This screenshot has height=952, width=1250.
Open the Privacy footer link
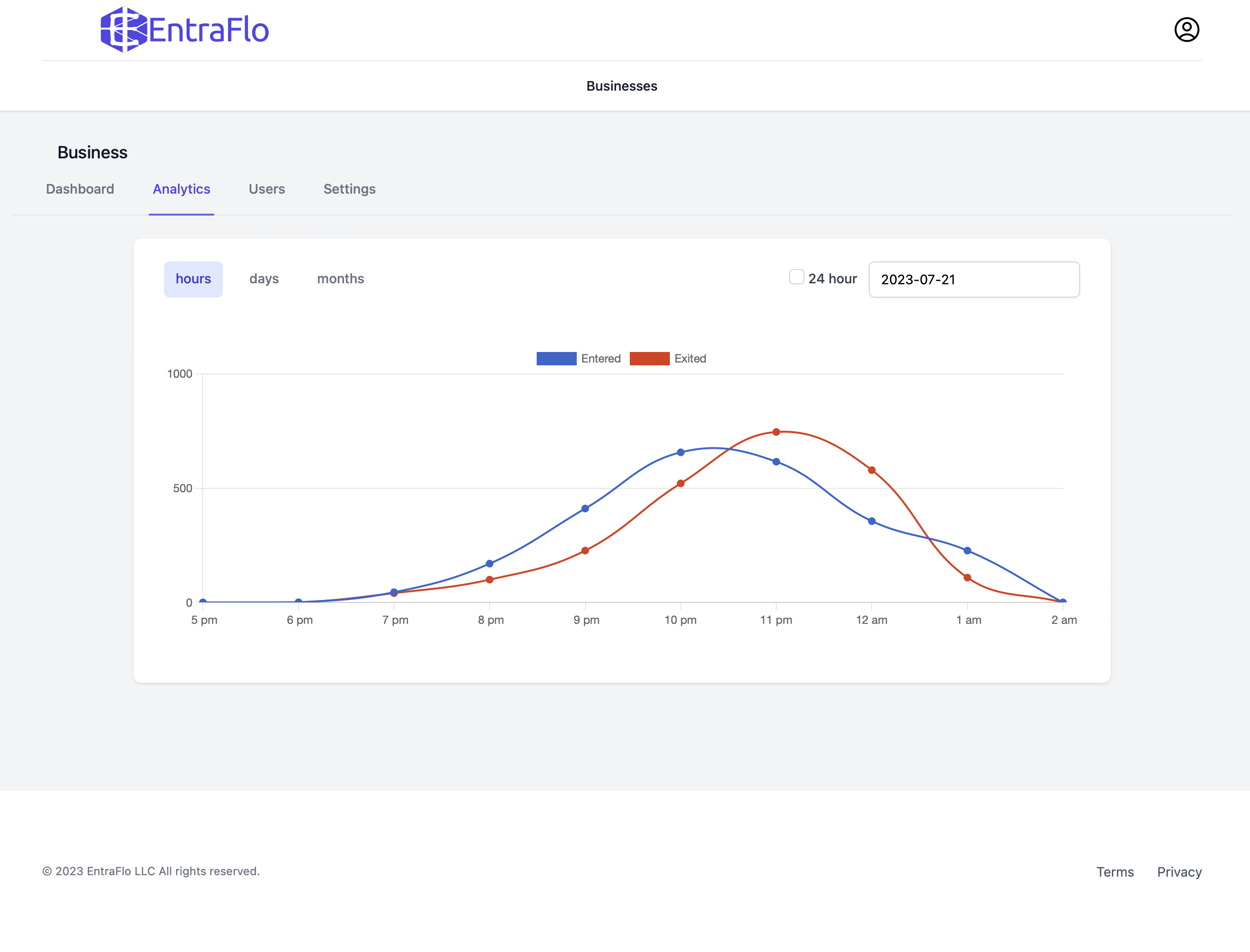pyautogui.click(x=1179, y=872)
